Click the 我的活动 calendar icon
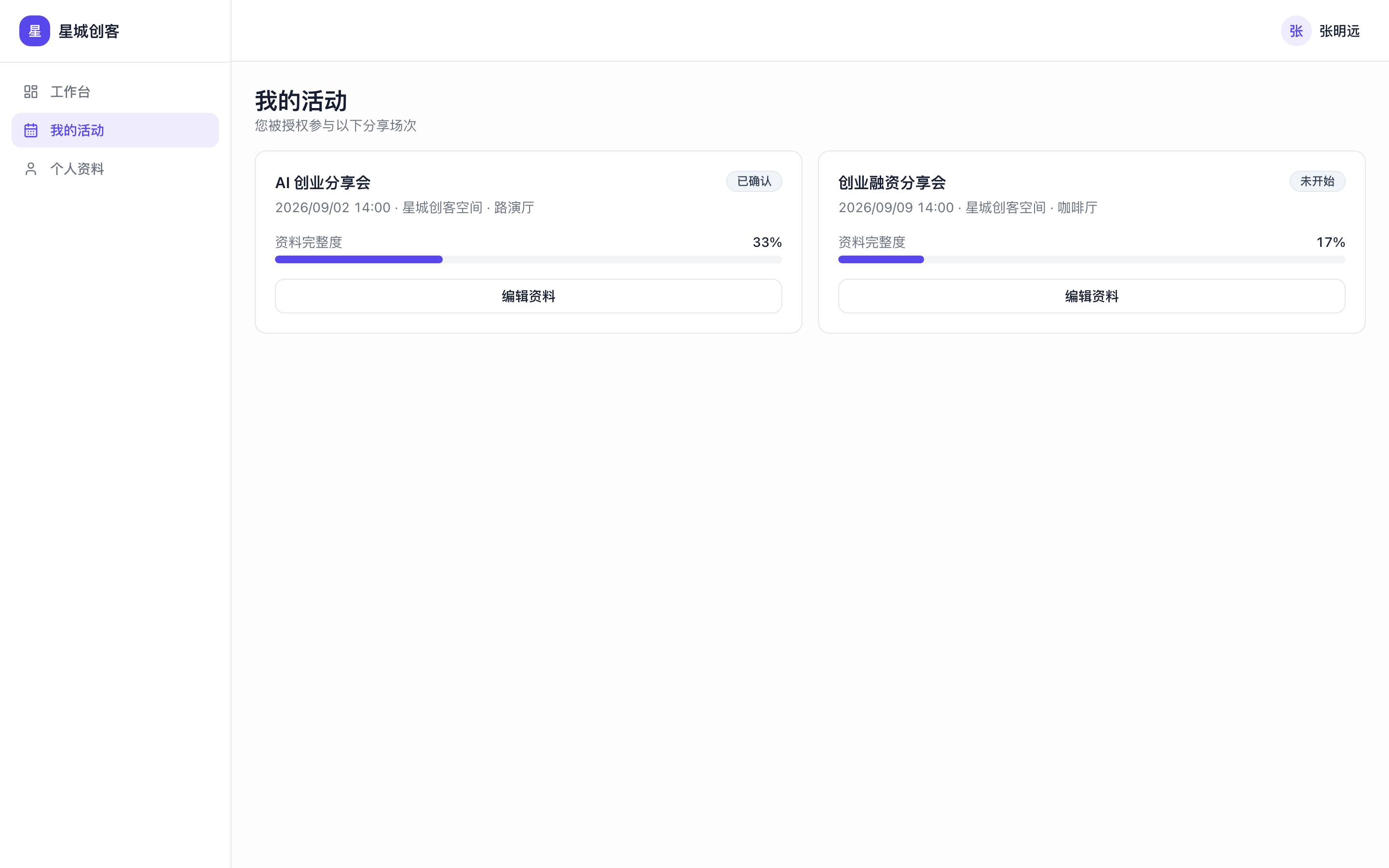Screen dimensions: 1389x868 (31, 130)
